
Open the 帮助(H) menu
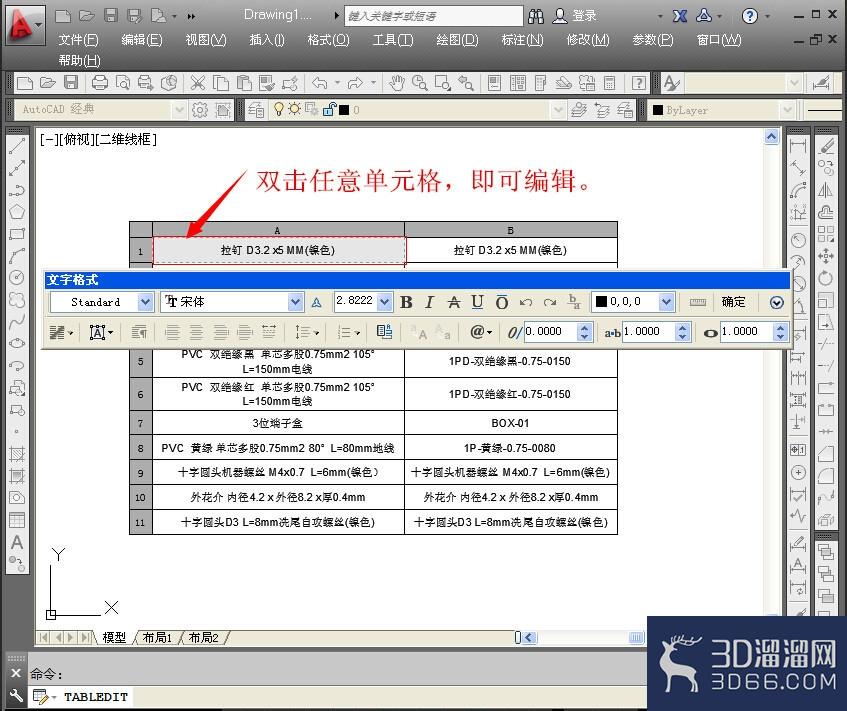[x=79, y=61]
